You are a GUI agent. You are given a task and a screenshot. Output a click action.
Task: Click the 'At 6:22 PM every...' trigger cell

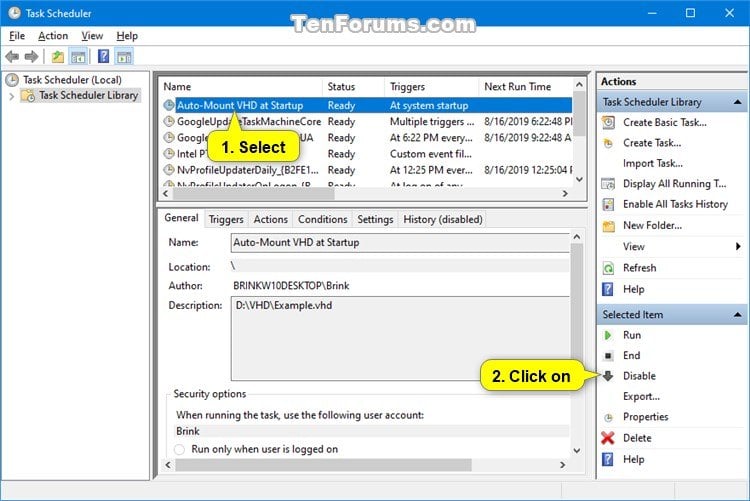coord(431,138)
